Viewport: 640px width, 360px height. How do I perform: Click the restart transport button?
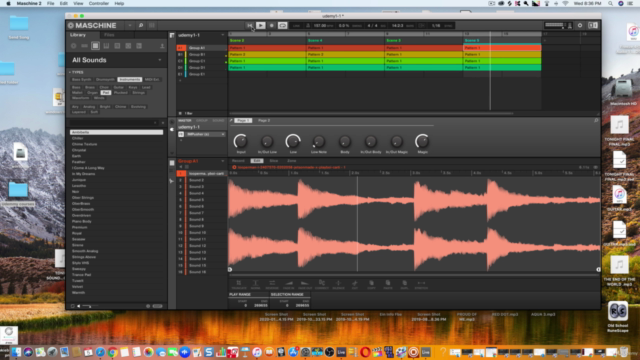249,25
